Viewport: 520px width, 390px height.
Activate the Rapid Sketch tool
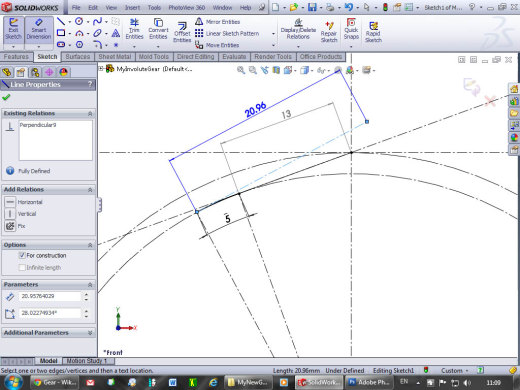click(x=373, y=32)
